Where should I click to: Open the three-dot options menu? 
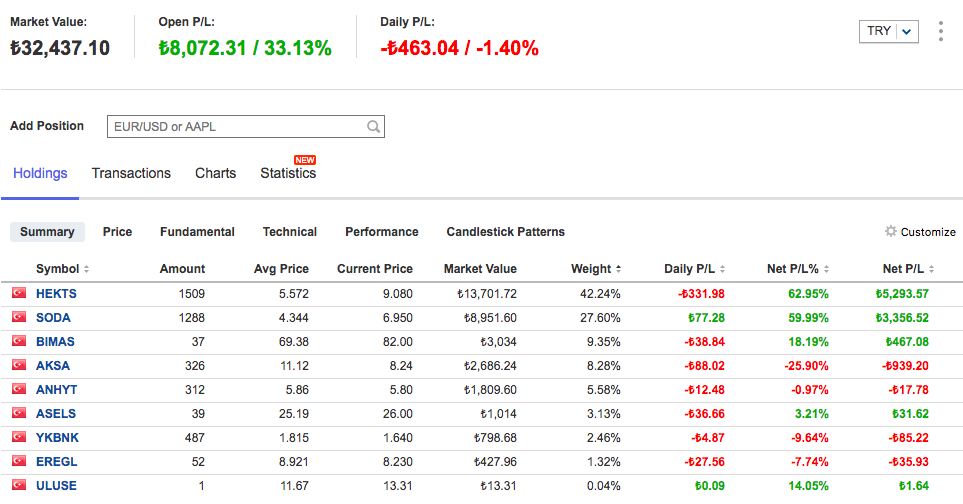[x=940, y=31]
